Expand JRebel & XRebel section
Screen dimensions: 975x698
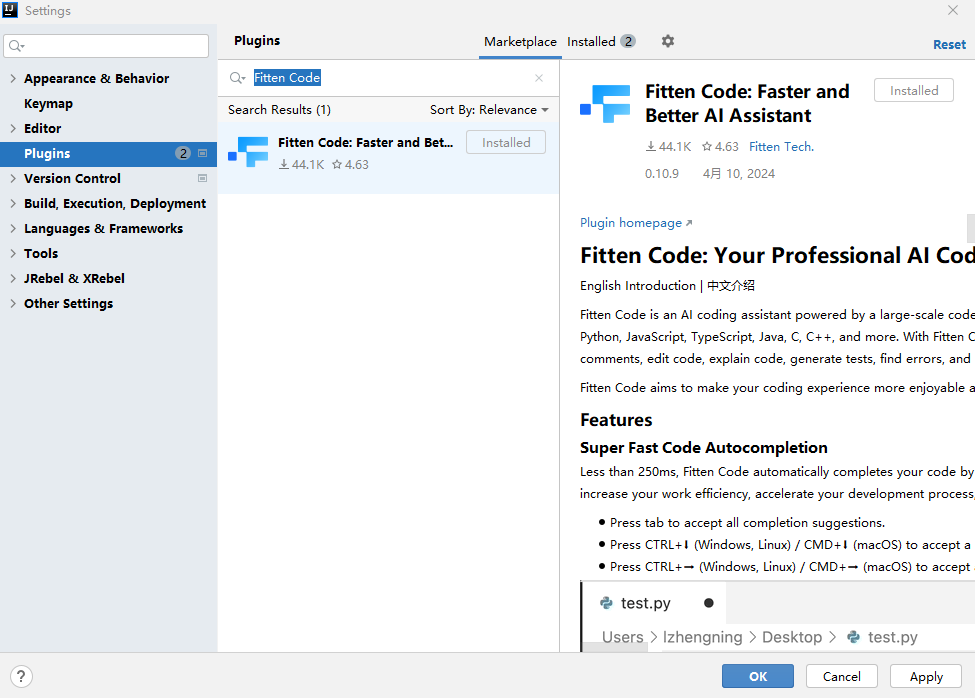click(13, 278)
